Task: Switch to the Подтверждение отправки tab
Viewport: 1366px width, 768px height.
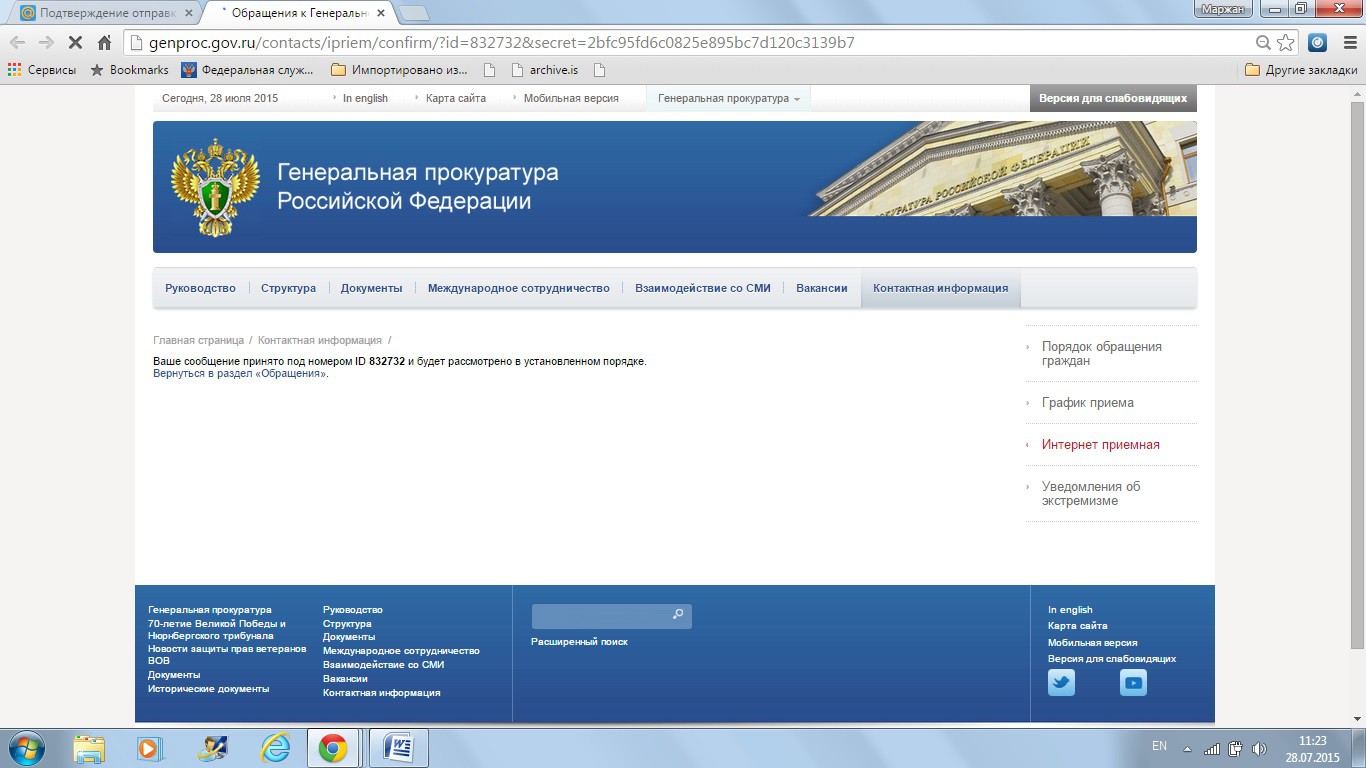Action: pos(99,13)
